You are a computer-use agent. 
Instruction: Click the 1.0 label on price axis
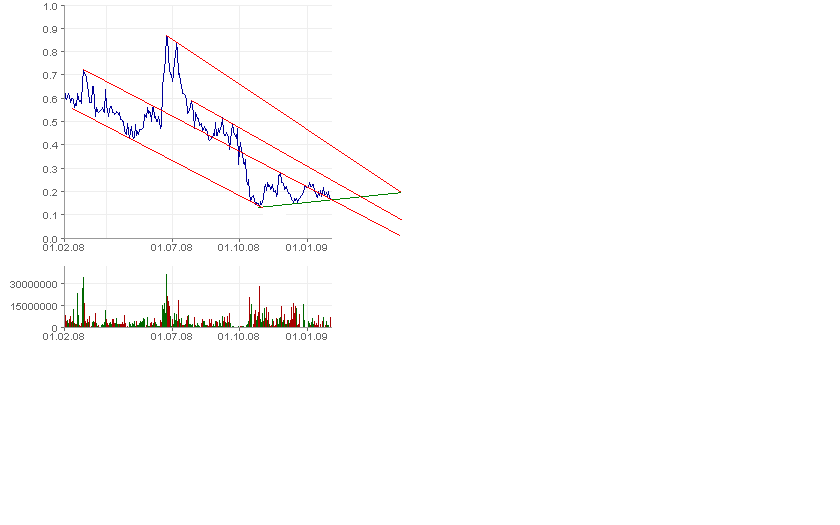(50, 6)
